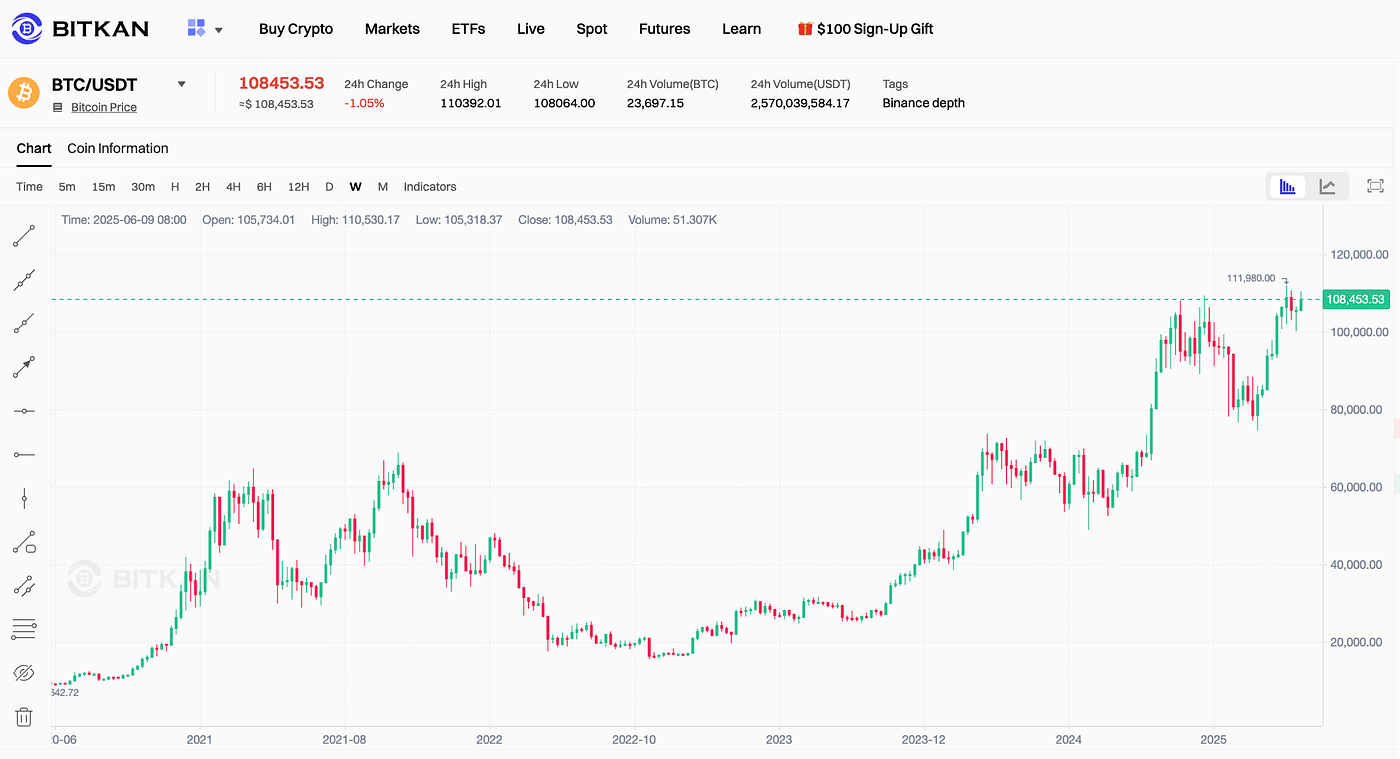
Task: Open the ETFs menu
Action: pyautogui.click(x=468, y=29)
